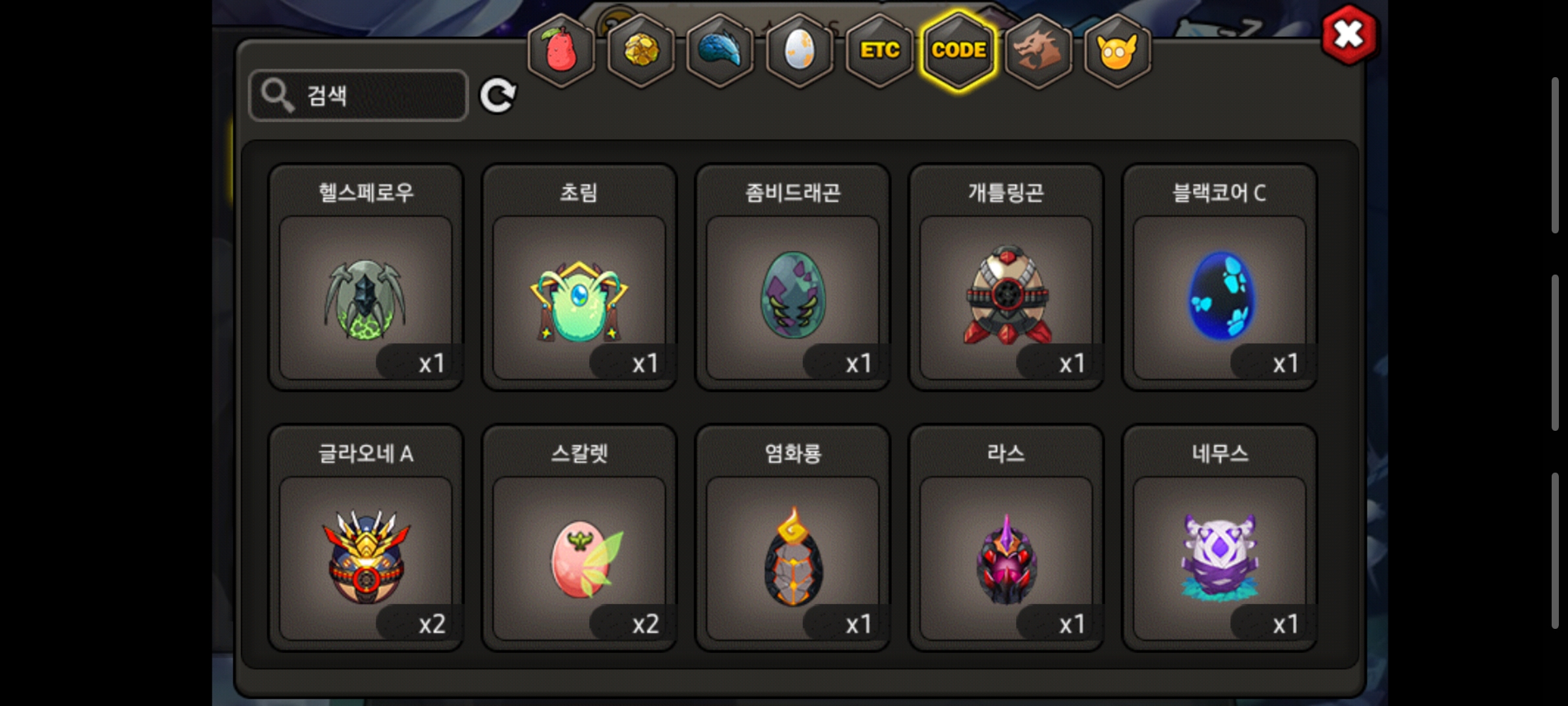This screenshot has height=706, width=1568.
Task: Pick the 염화룡 flame egg
Action: click(792, 538)
